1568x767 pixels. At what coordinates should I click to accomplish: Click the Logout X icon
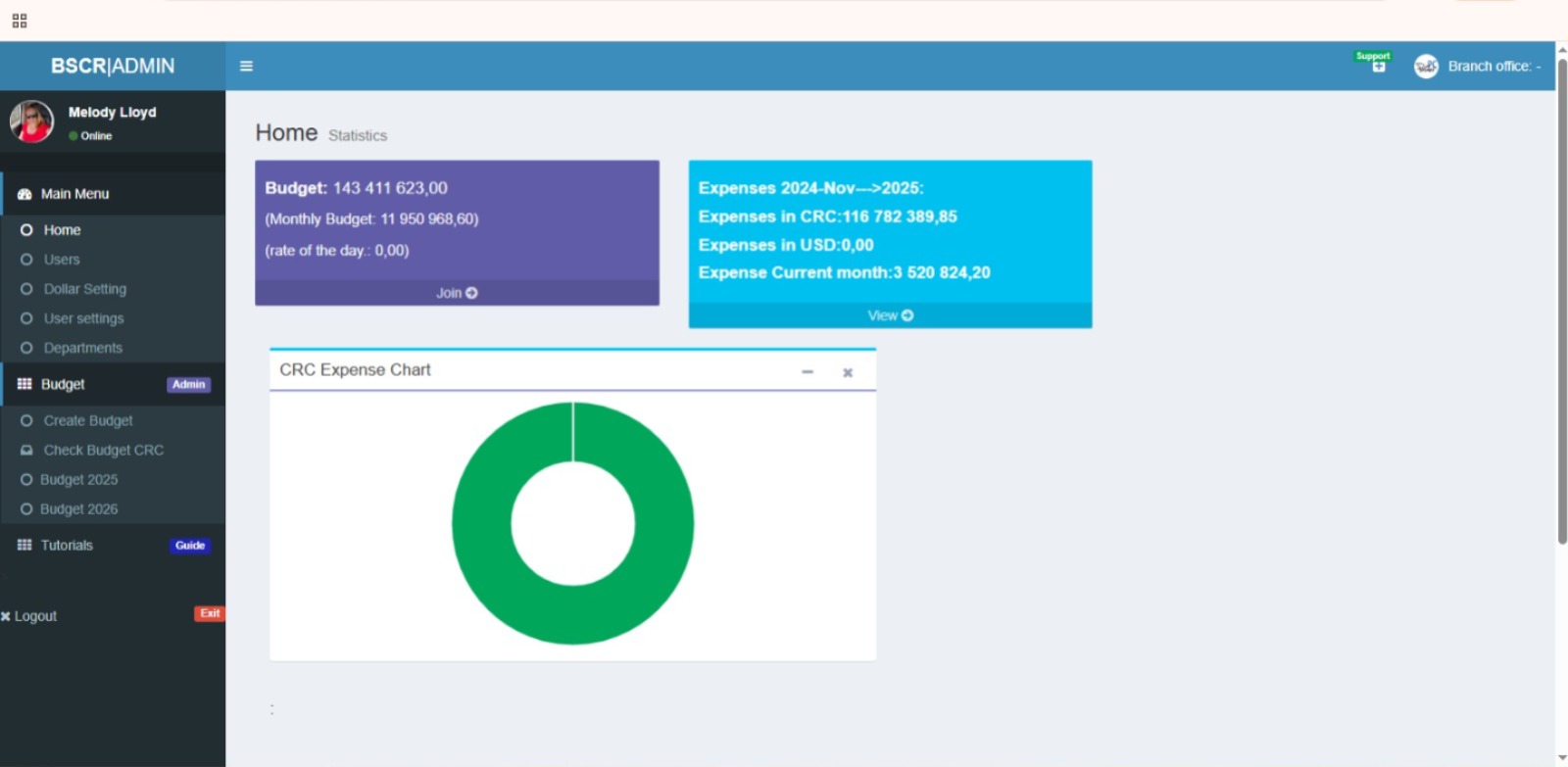tap(6, 616)
